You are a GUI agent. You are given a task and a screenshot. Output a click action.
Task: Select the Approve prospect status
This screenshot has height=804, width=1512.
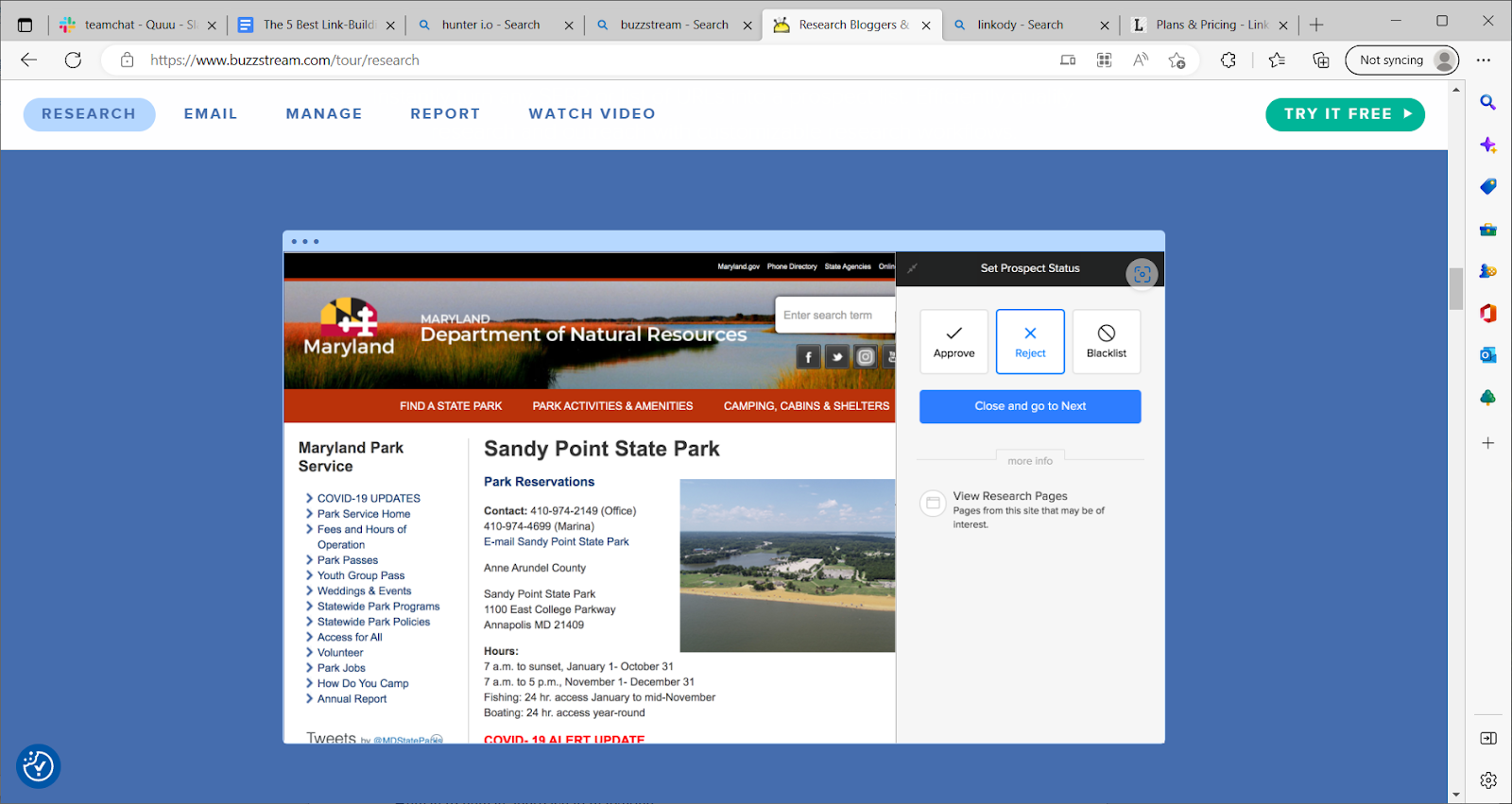(x=954, y=342)
